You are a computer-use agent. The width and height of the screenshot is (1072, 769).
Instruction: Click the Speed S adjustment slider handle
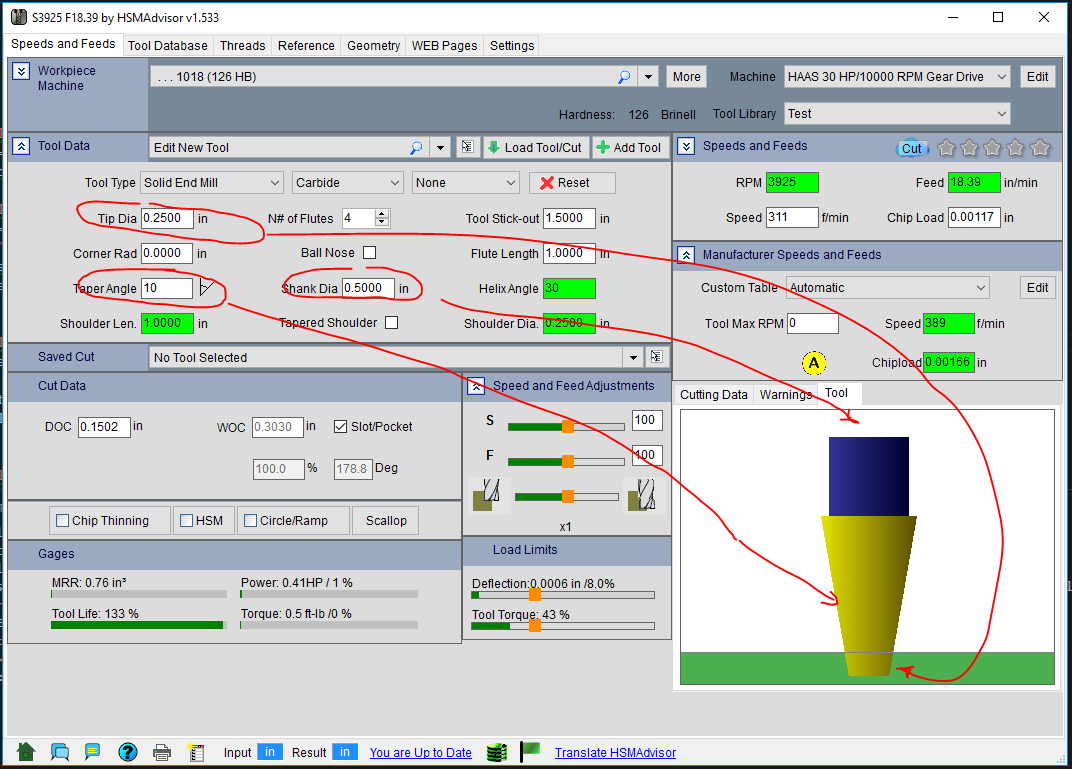click(x=567, y=426)
